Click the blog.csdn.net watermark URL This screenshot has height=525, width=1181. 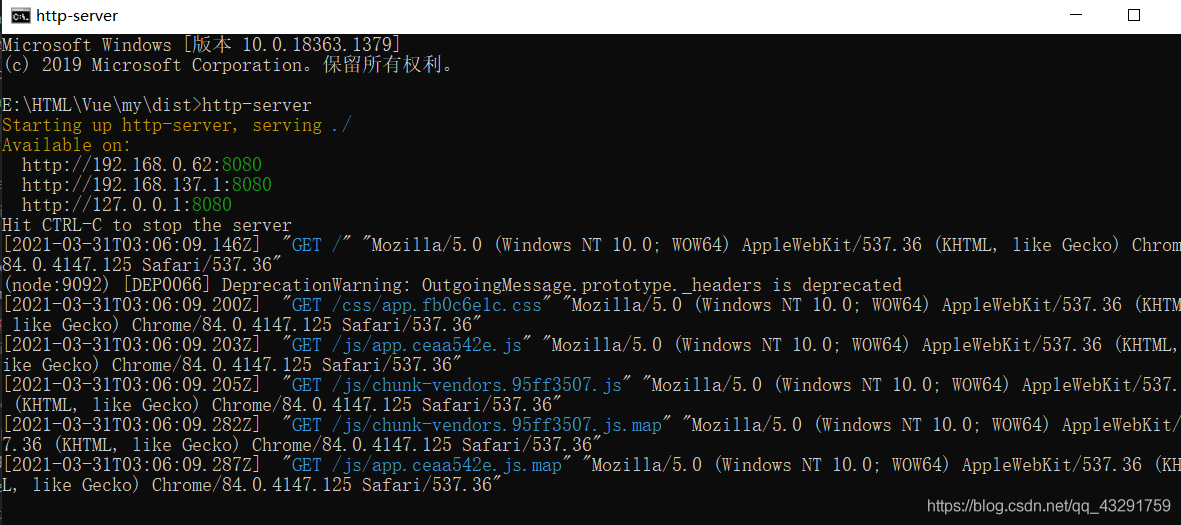click(1048, 505)
